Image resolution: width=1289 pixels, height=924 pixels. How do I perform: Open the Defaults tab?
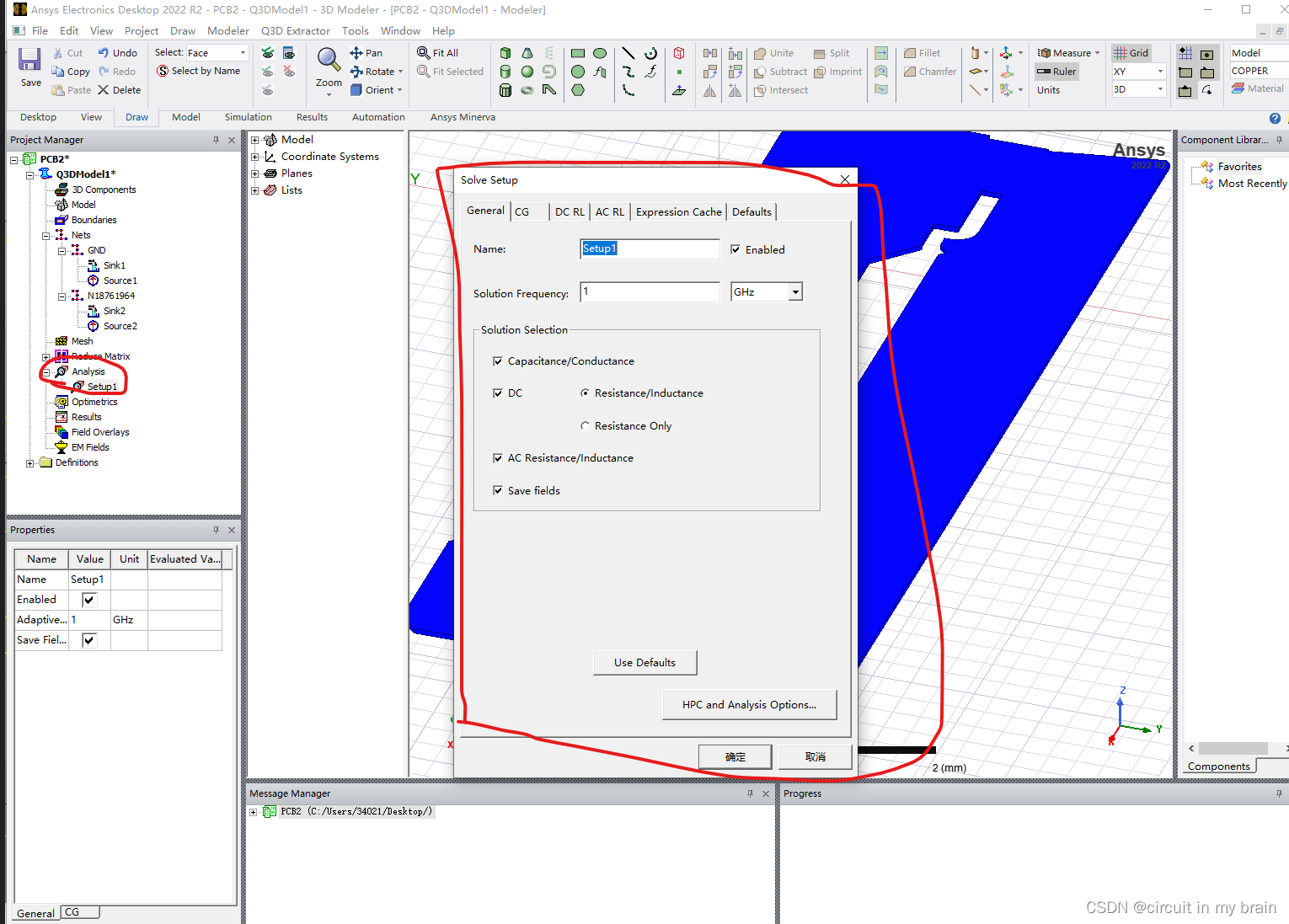click(751, 212)
